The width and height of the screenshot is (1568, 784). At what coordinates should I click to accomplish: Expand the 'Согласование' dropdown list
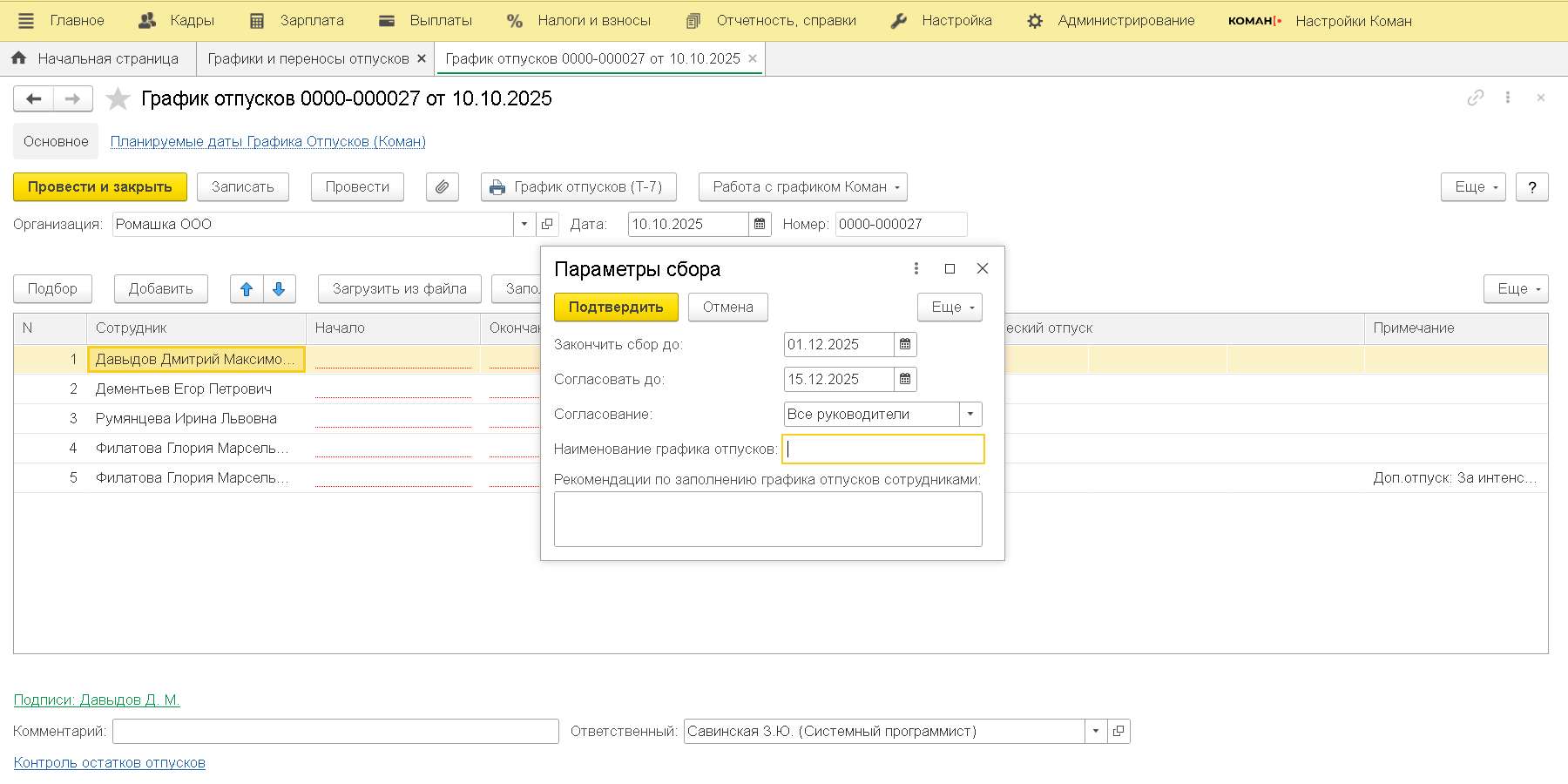[x=970, y=415]
